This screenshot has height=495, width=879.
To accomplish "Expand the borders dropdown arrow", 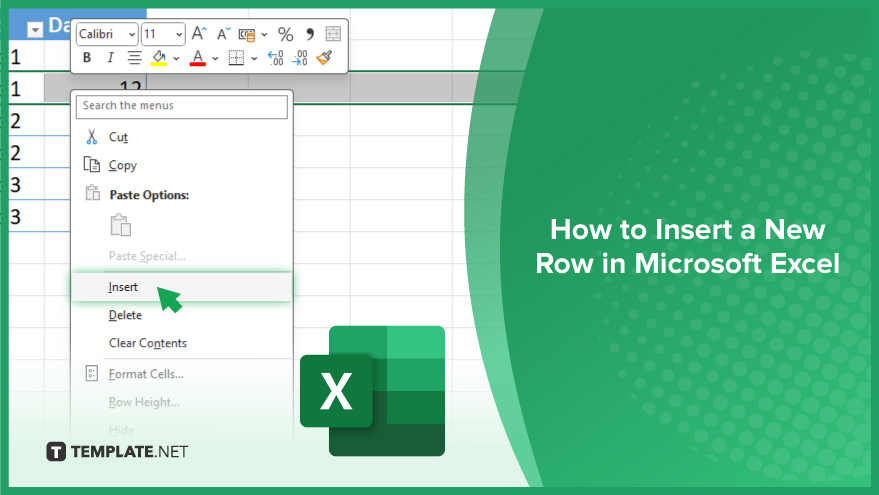I will 254,58.
